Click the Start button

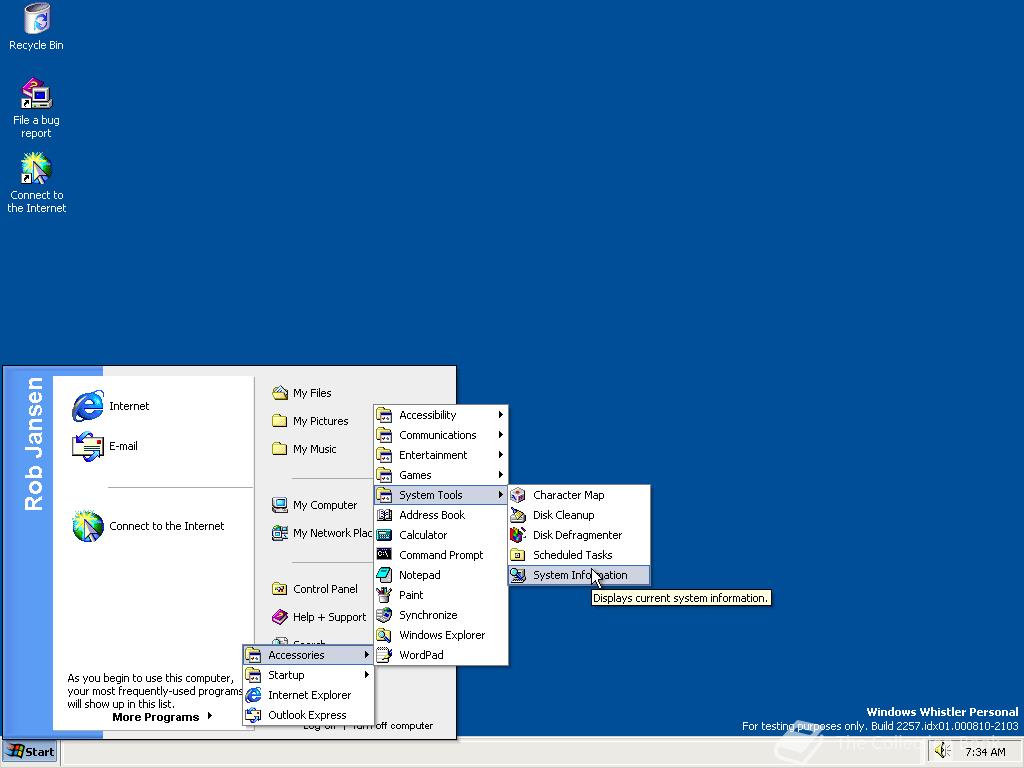pyautogui.click(x=30, y=752)
